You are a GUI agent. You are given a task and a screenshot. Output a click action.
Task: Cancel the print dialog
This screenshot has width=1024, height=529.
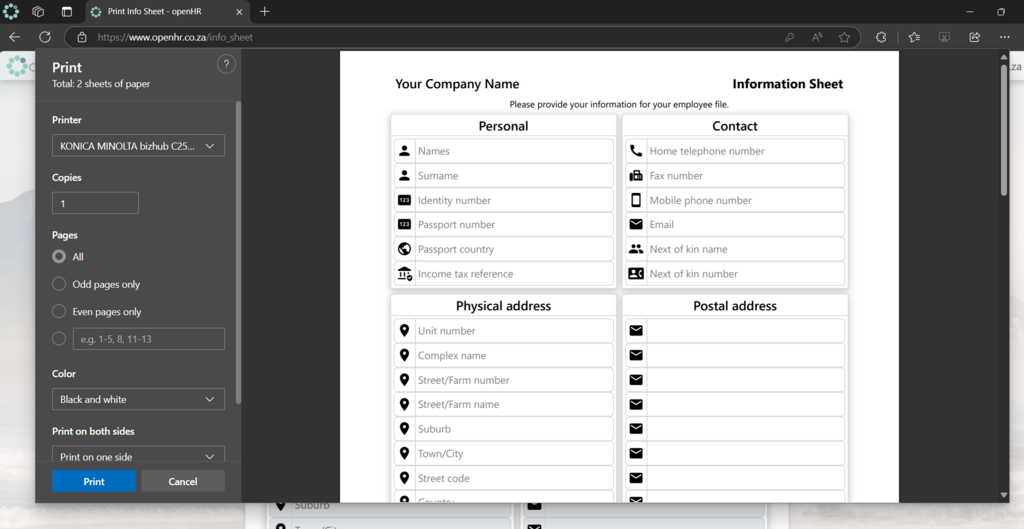coord(183,481)
